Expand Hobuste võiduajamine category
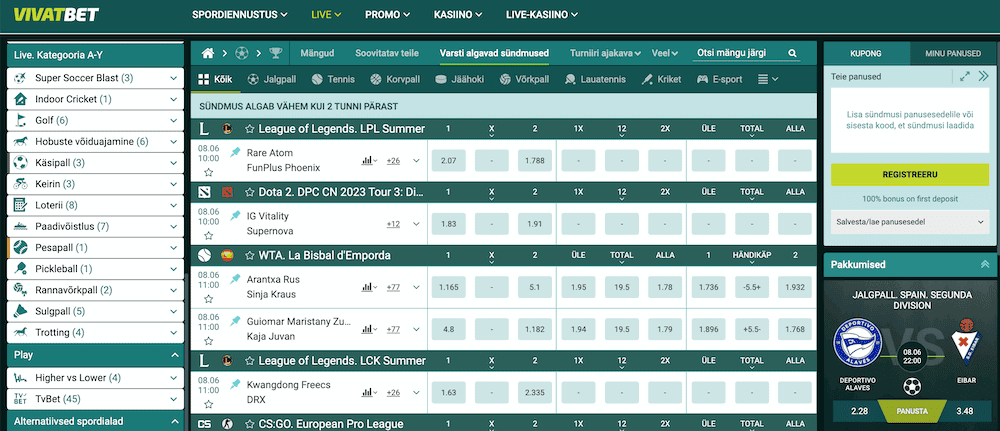 (x=174, y=142)
